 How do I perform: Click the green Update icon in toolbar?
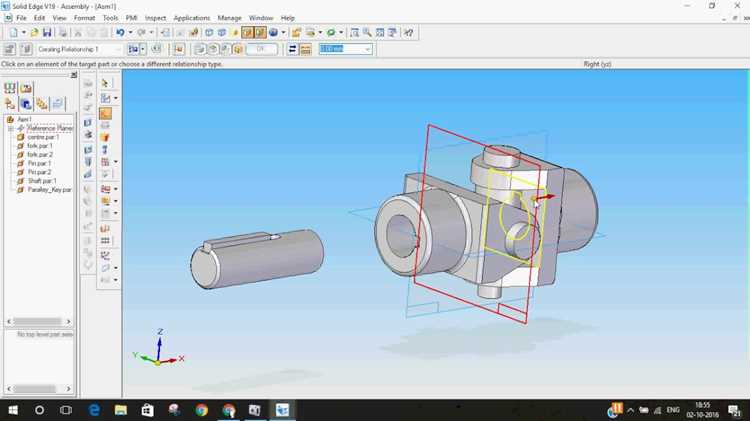click(x=331, y=33)
